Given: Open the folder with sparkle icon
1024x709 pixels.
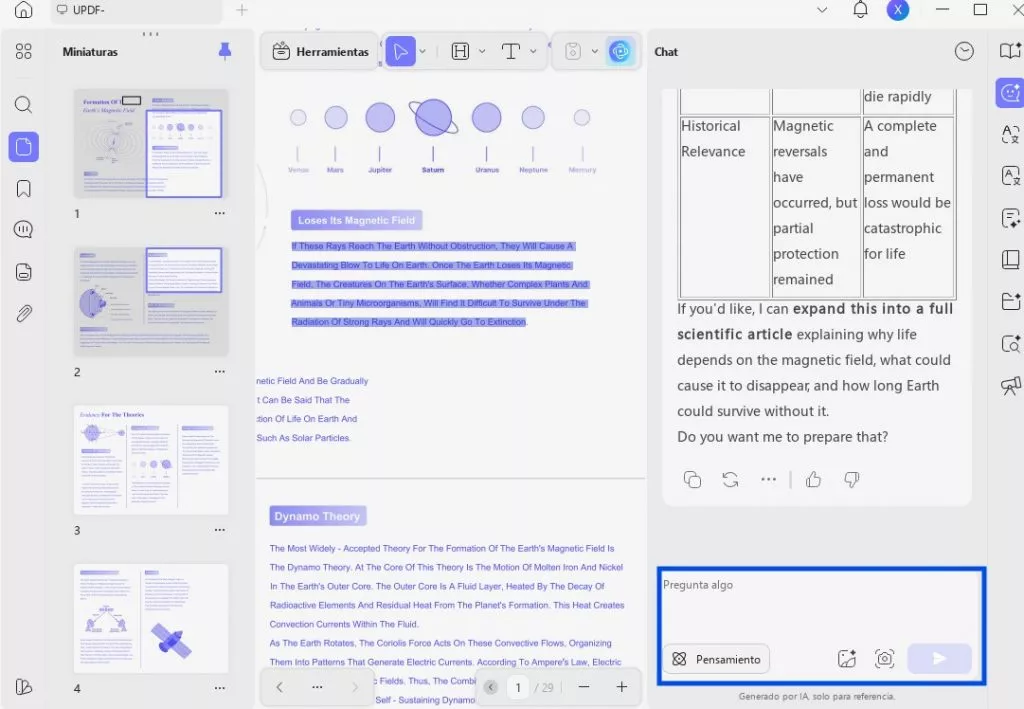Looking at the screenshot, I should [x=1010, y=301].
